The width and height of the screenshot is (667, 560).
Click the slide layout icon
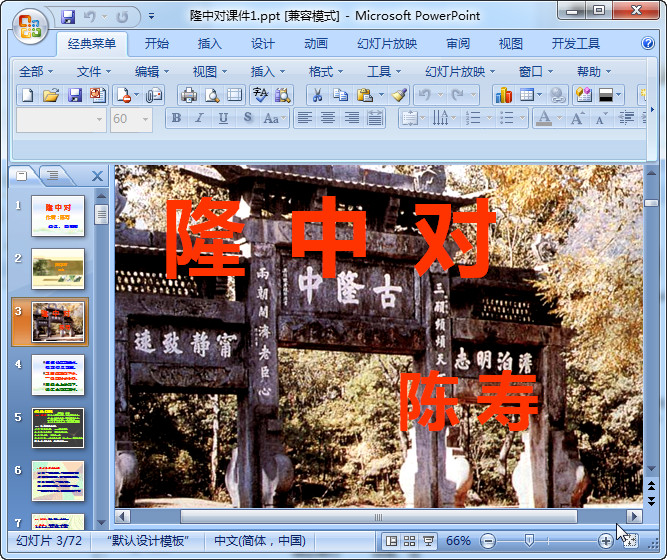coord(234,95)
